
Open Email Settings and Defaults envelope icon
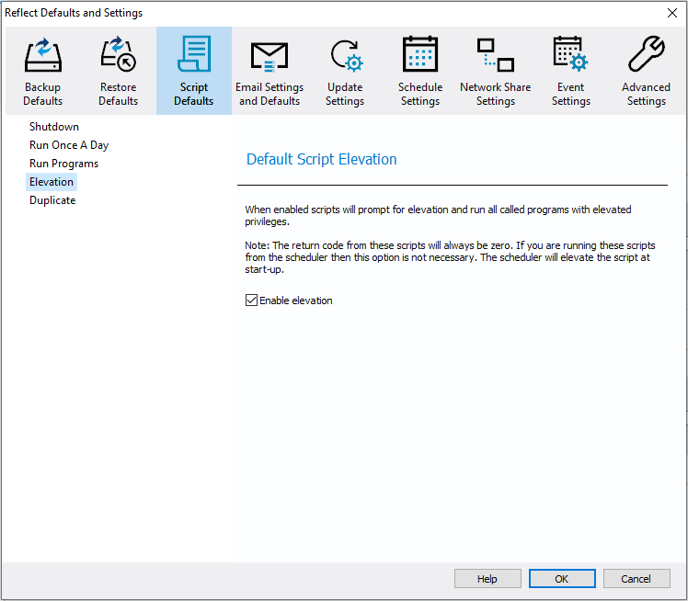pyautogui.click(x=269, y=55)
